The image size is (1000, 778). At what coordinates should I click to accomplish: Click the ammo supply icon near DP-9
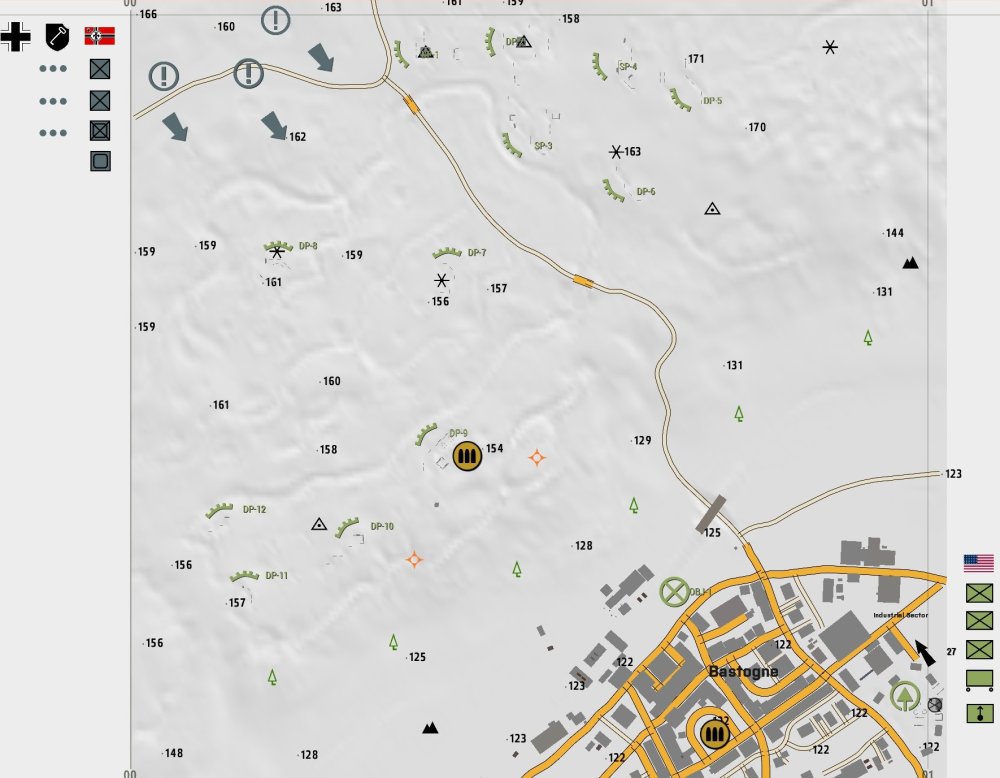[466, 457]
